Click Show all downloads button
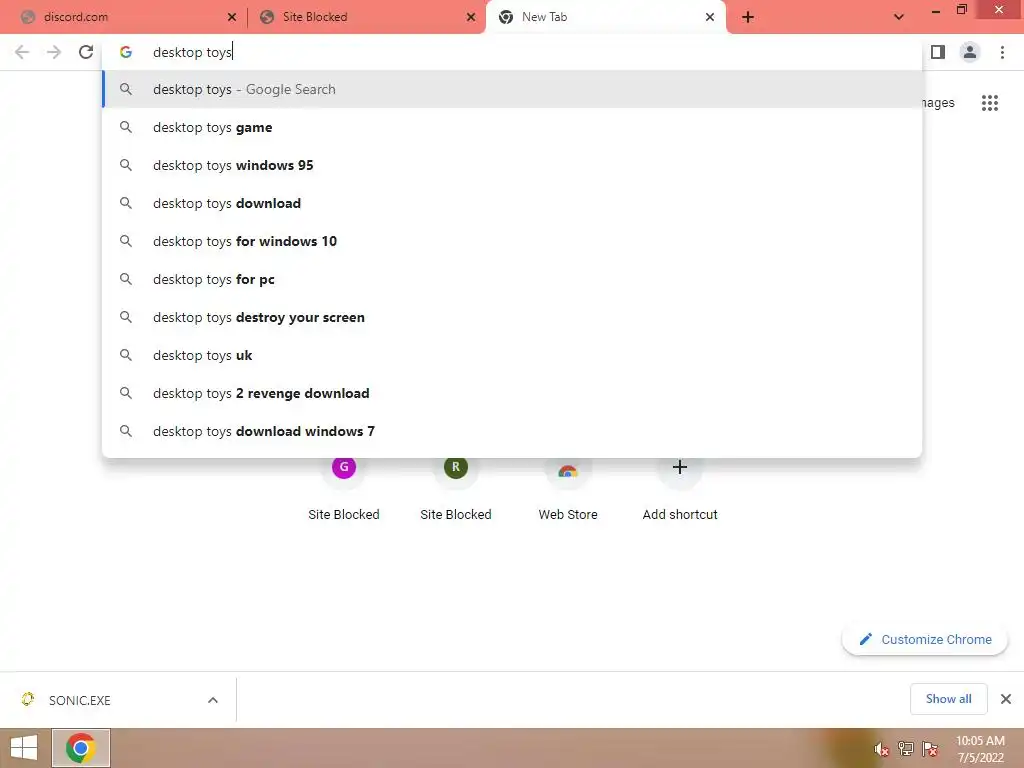1024x768 pixels. [x=948, y=699]
